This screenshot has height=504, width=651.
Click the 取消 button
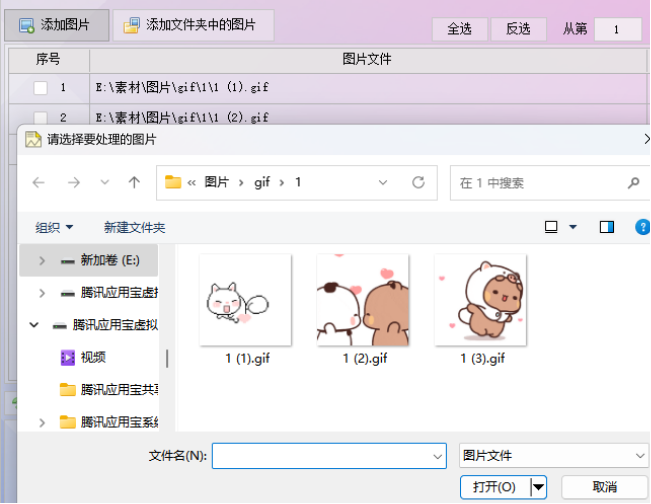click(605, 487)
